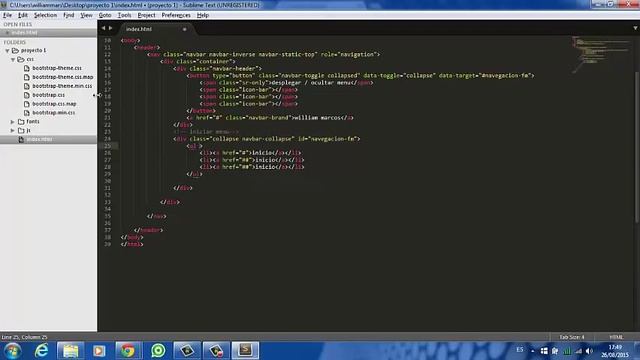Open the Selection menu

click(x=45, y=15)
